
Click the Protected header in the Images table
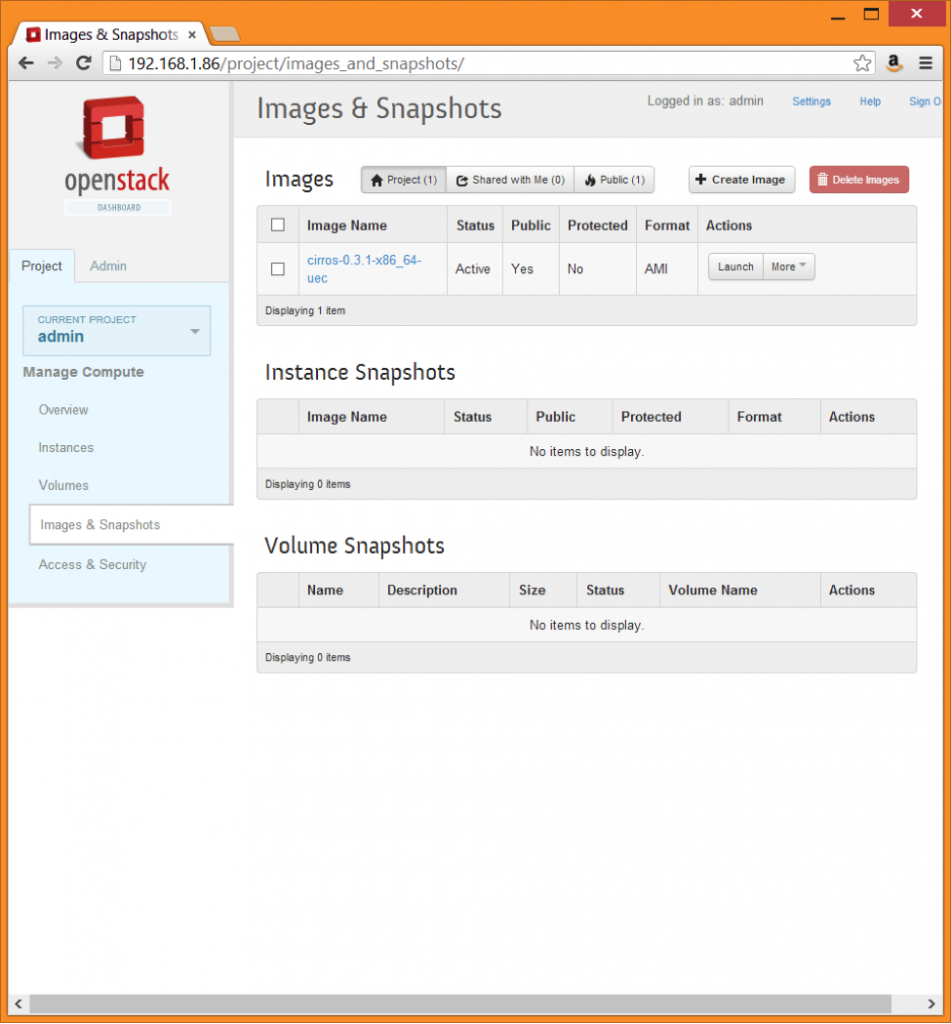pos(597,225)
